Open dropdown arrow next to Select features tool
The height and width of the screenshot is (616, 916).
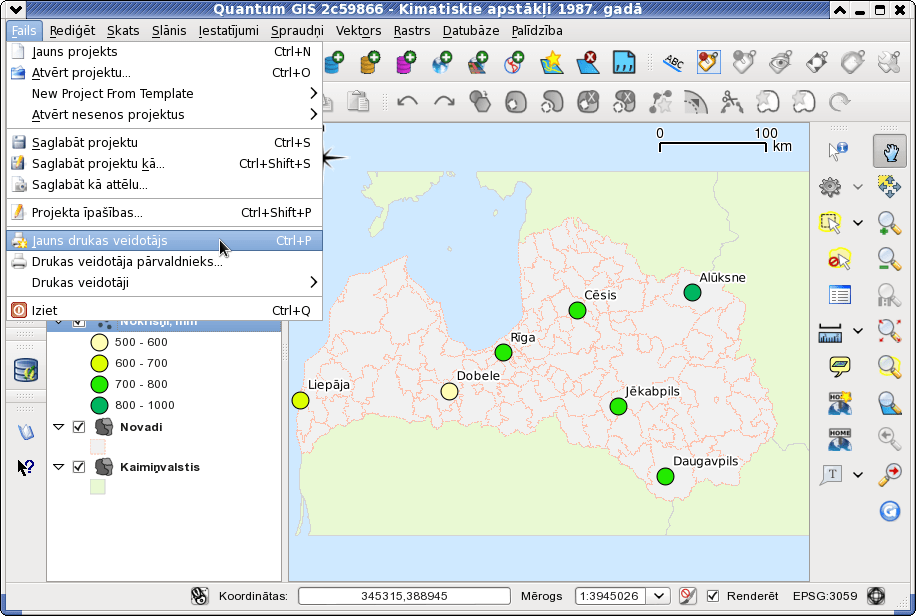point(858,223)
